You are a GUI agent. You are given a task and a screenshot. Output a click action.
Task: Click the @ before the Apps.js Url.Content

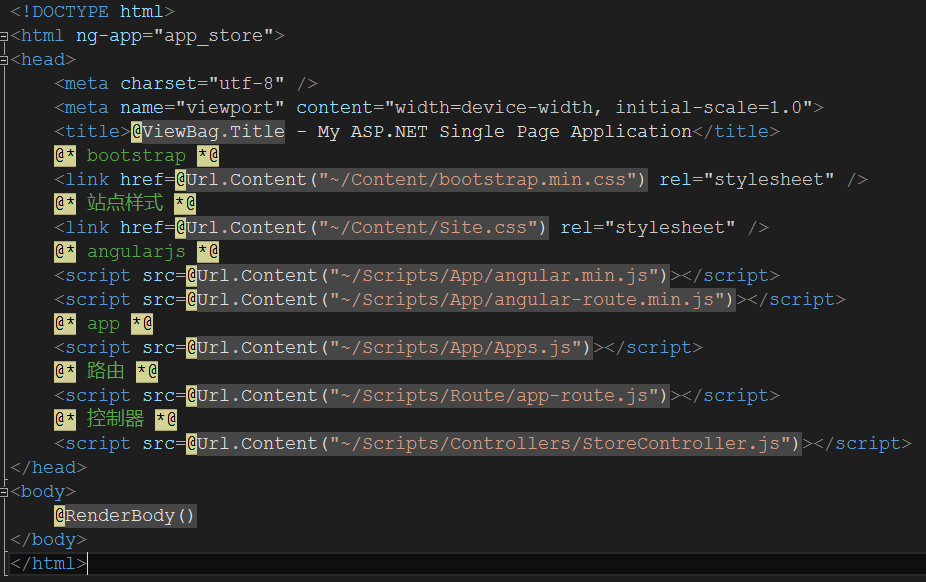click(x=192, y=348)
